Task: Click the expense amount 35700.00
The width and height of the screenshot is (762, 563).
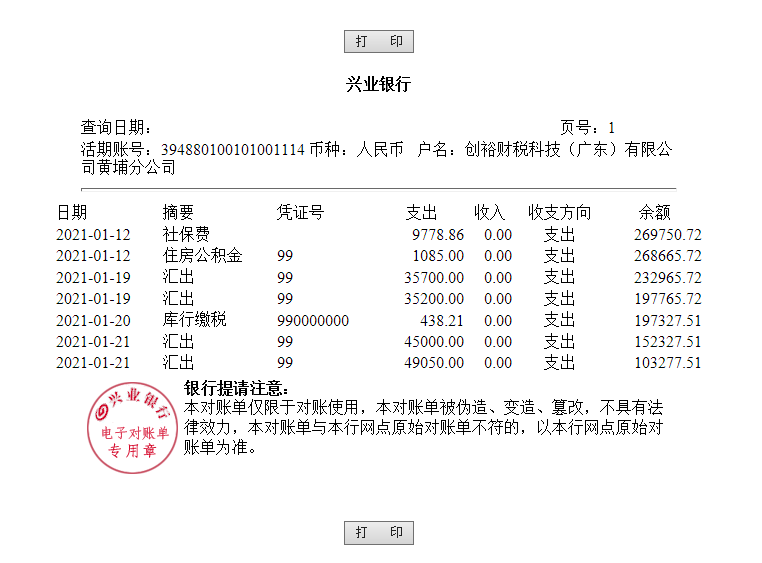Action: click(434, 277)
